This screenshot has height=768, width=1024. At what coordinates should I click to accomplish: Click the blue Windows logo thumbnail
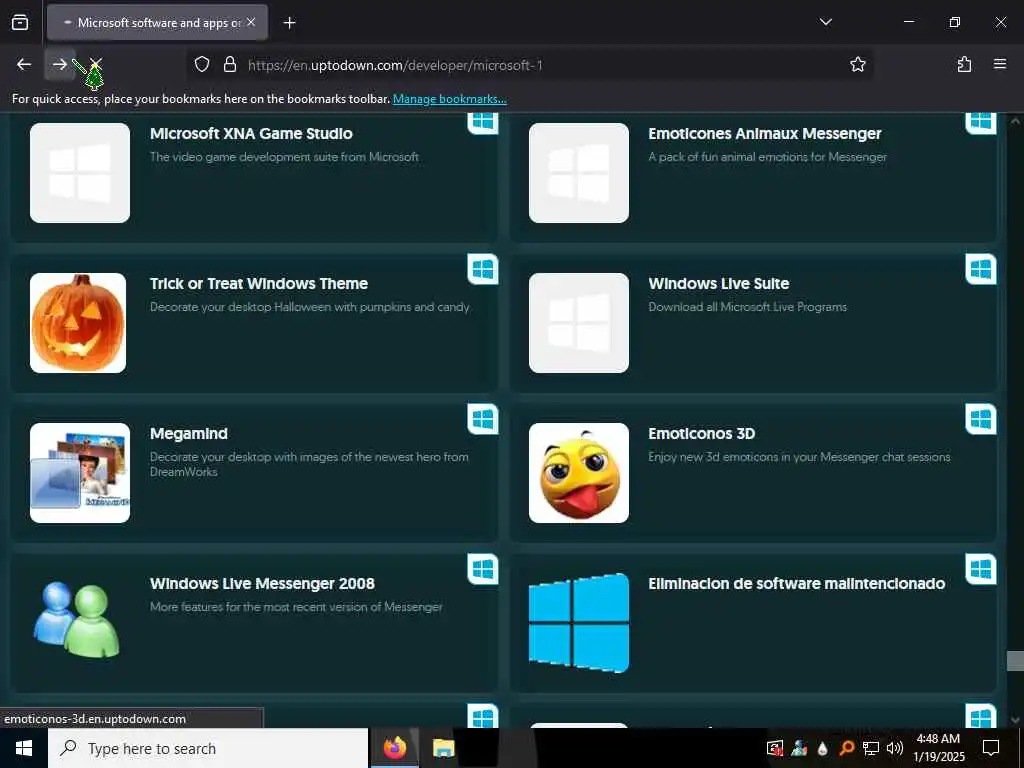tap(579, 623)
